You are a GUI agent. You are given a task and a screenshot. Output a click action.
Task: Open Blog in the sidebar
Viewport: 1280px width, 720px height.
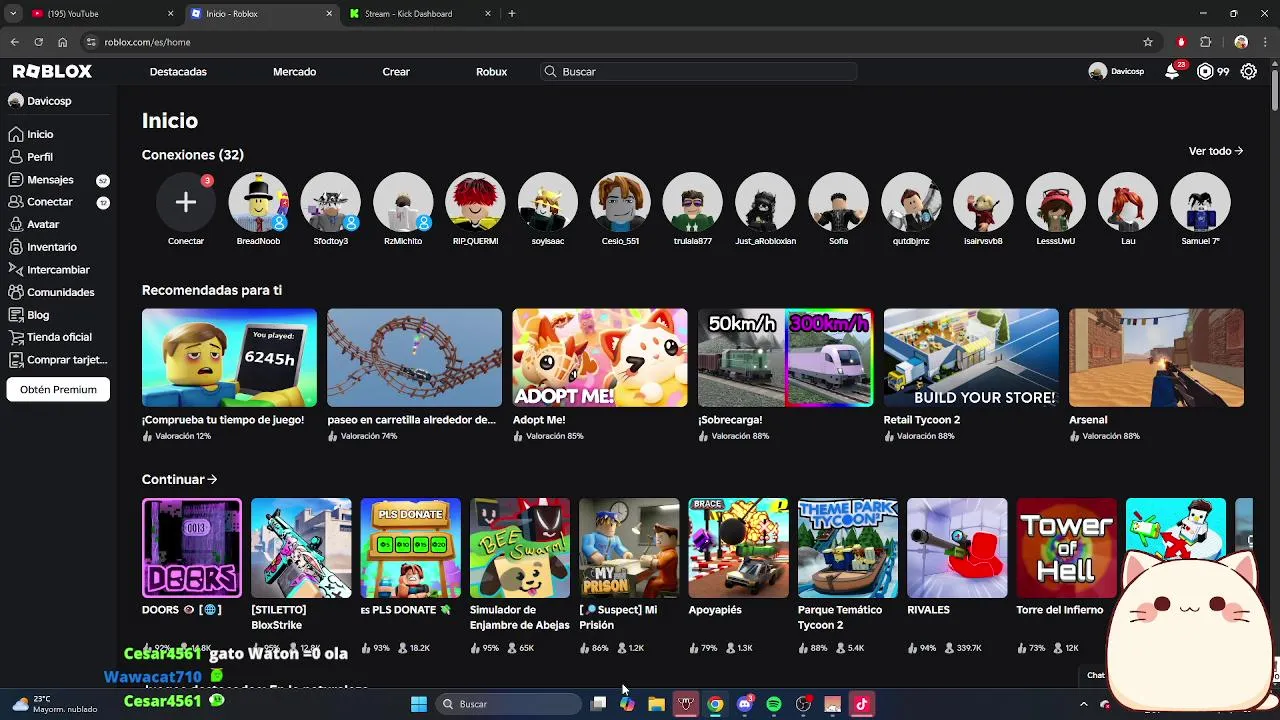click(x=38, y=315)
